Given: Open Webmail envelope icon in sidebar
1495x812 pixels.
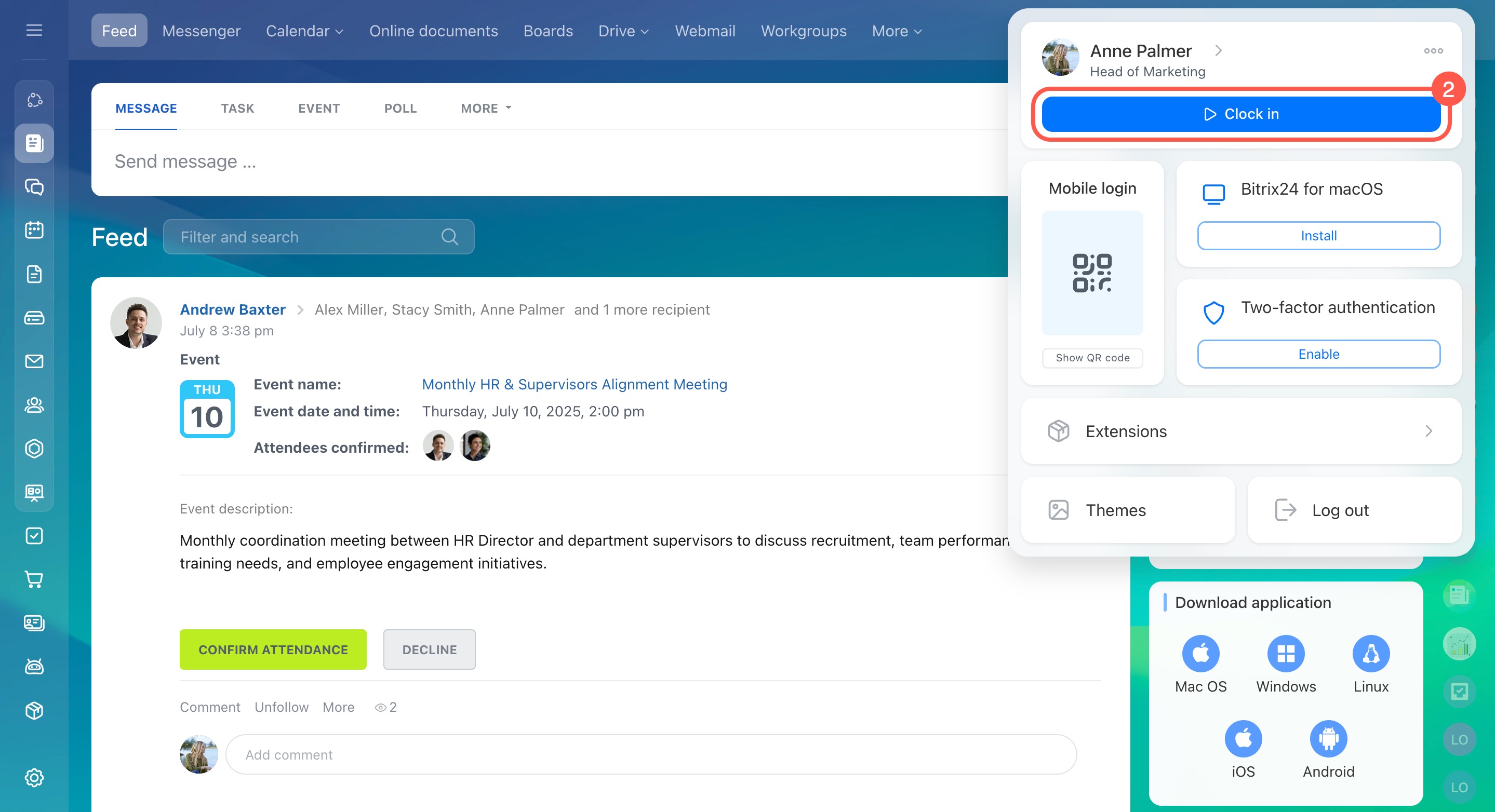Looking at the screenshot, I should 34,361.
